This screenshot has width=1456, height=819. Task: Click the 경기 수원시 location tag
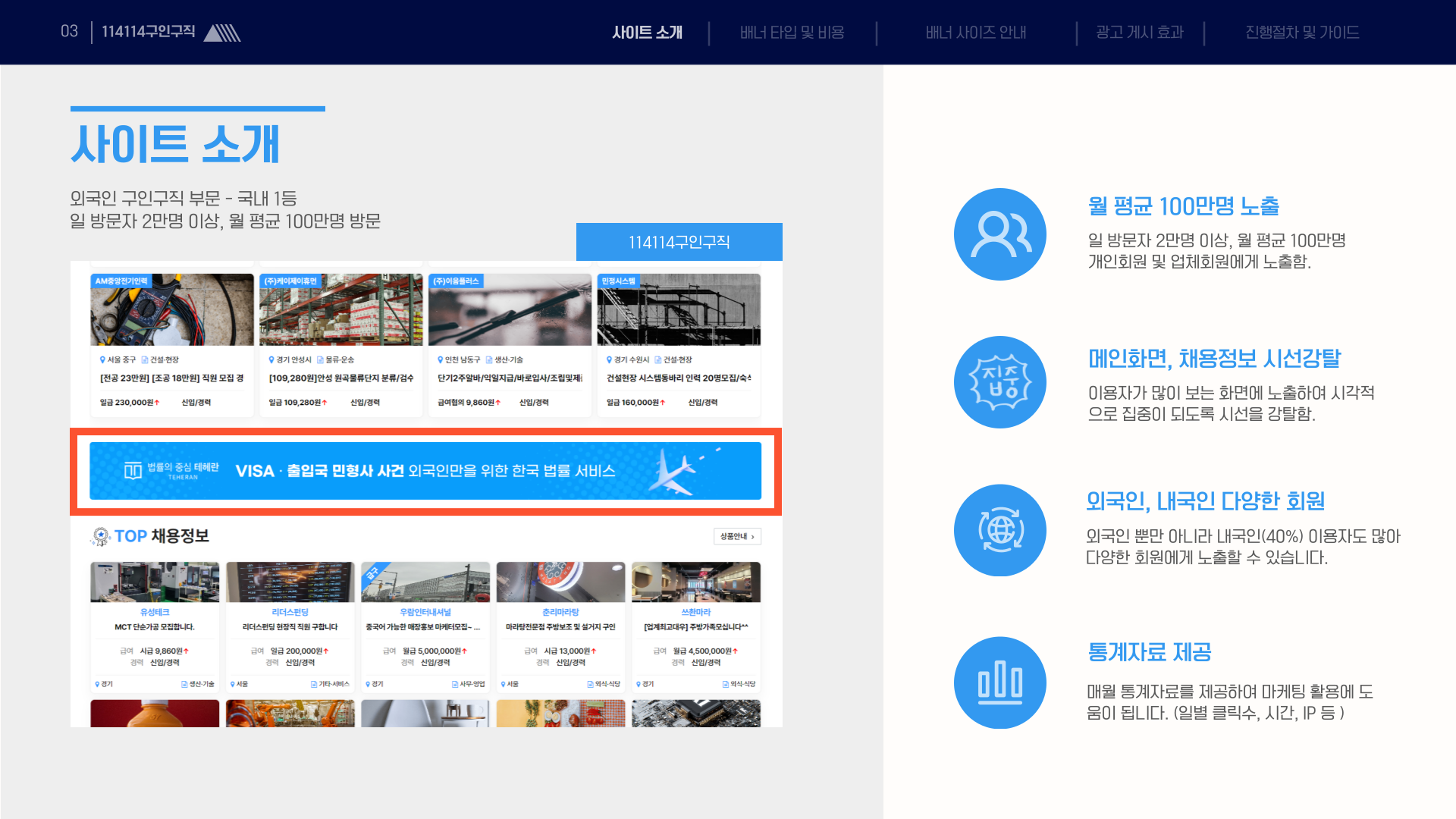point(628,359)
